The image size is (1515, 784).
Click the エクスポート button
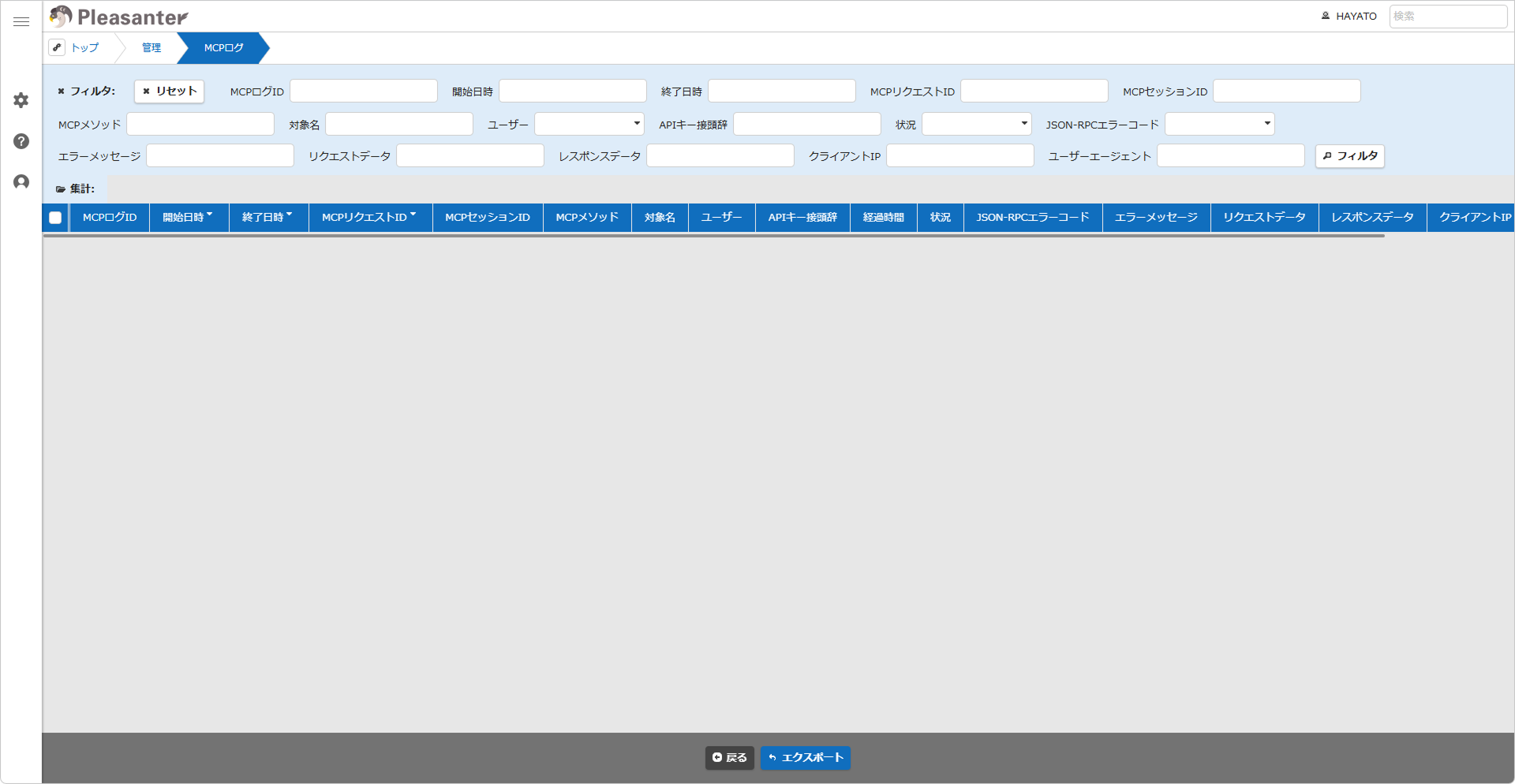tap(806, 758)
